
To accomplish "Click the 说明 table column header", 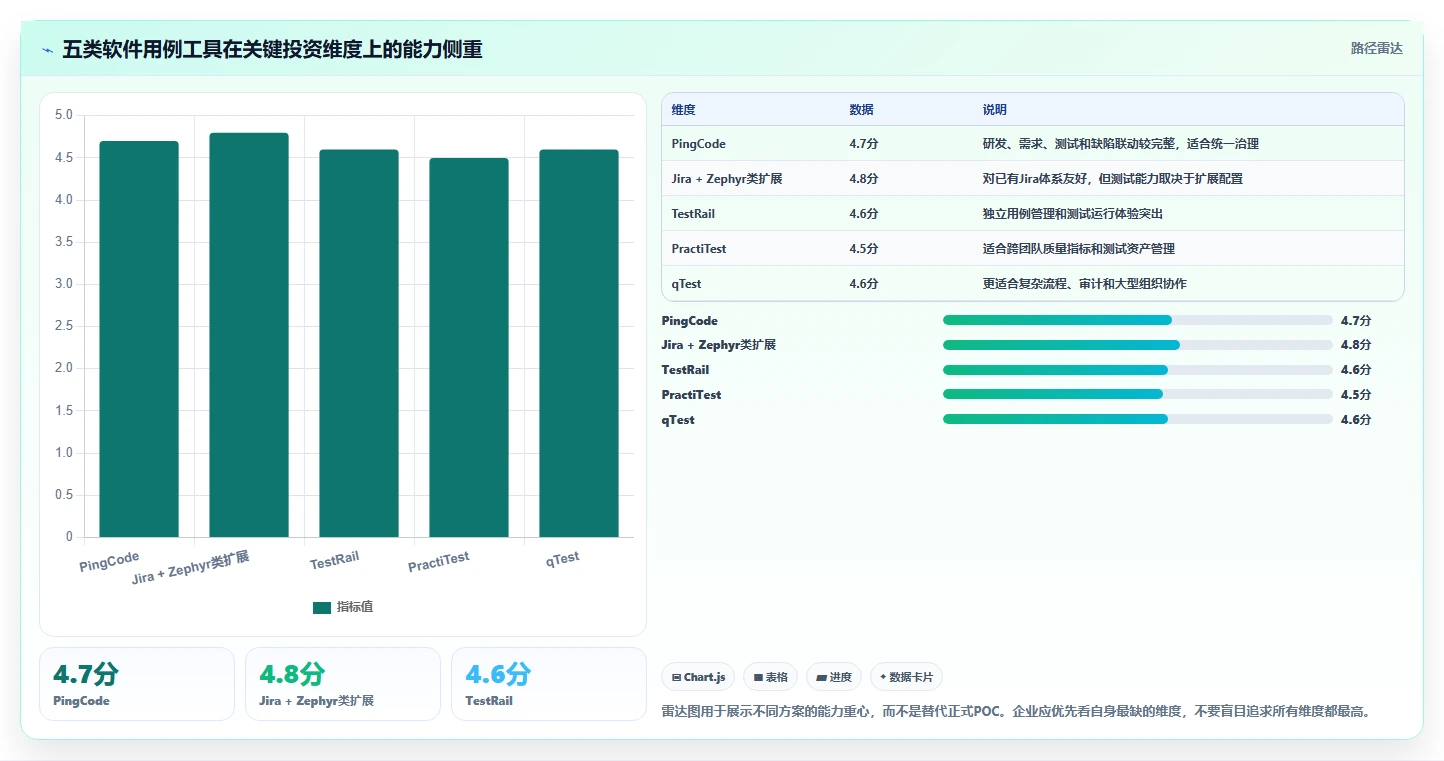I will (995, 110).
